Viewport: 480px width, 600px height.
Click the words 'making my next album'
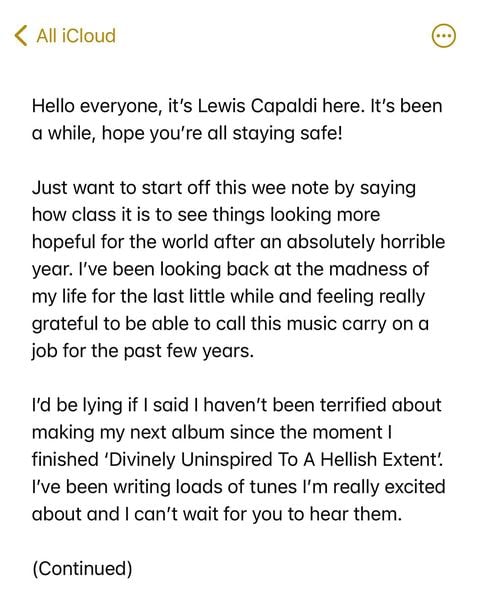click(x=128, y=433)
